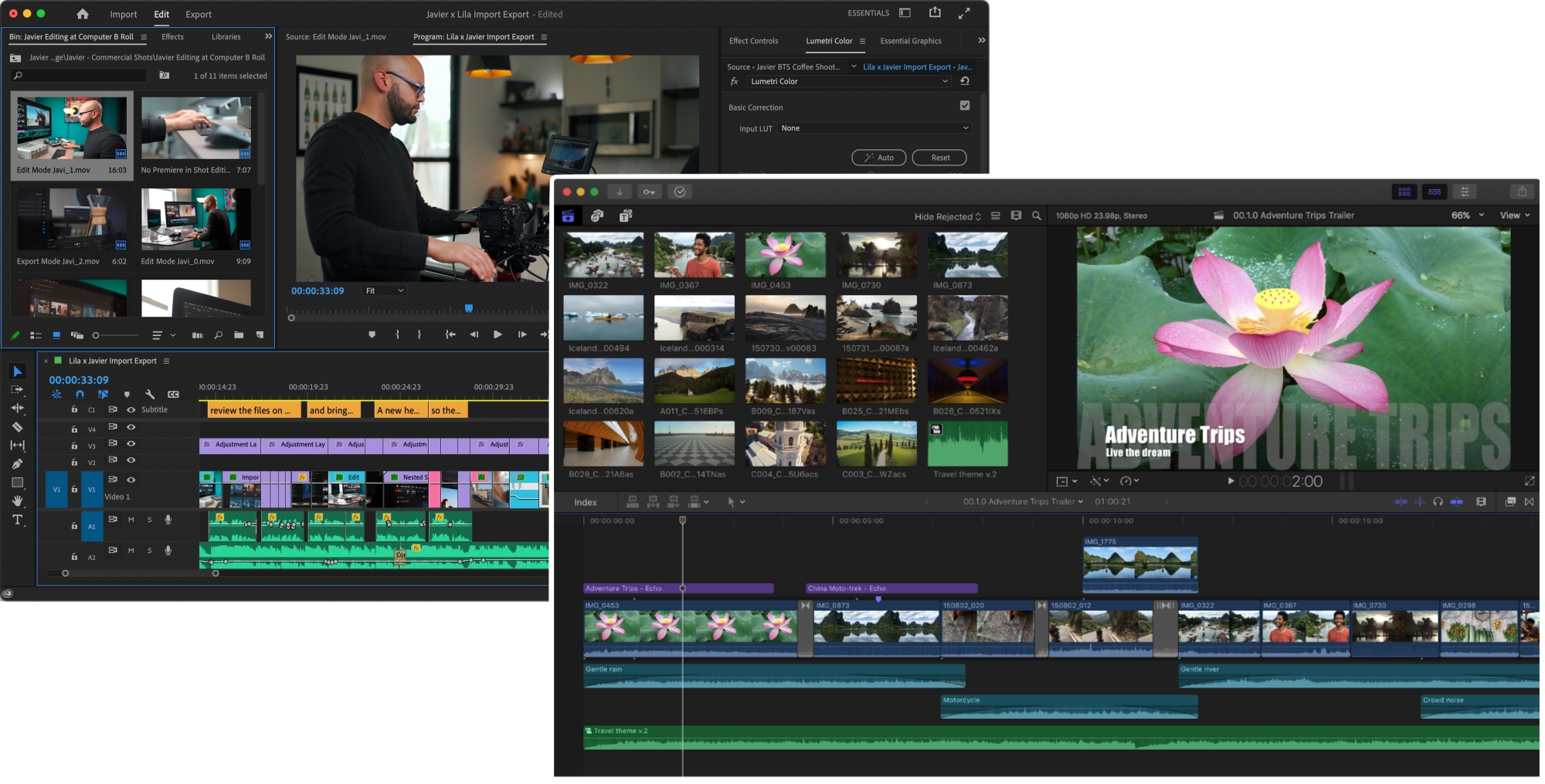Open the View options dropdown in Final Cut
Viewport: 1545px width, 784px height.
pyautogui.click(x=1515, y=216)
